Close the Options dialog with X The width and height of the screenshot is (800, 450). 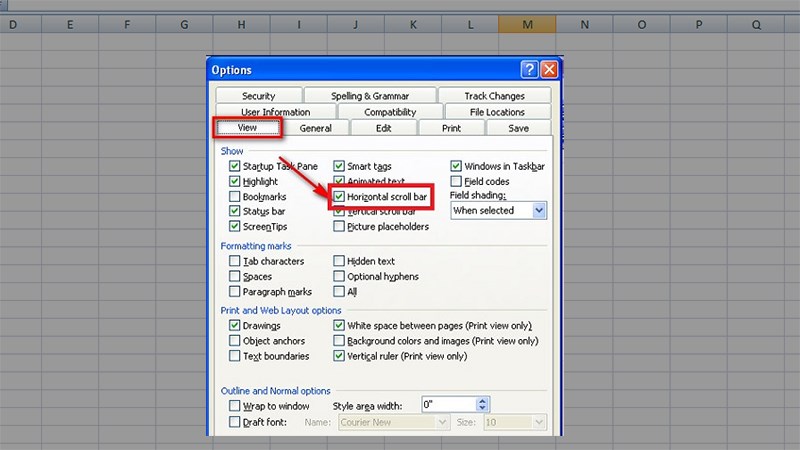pos(549,69)
